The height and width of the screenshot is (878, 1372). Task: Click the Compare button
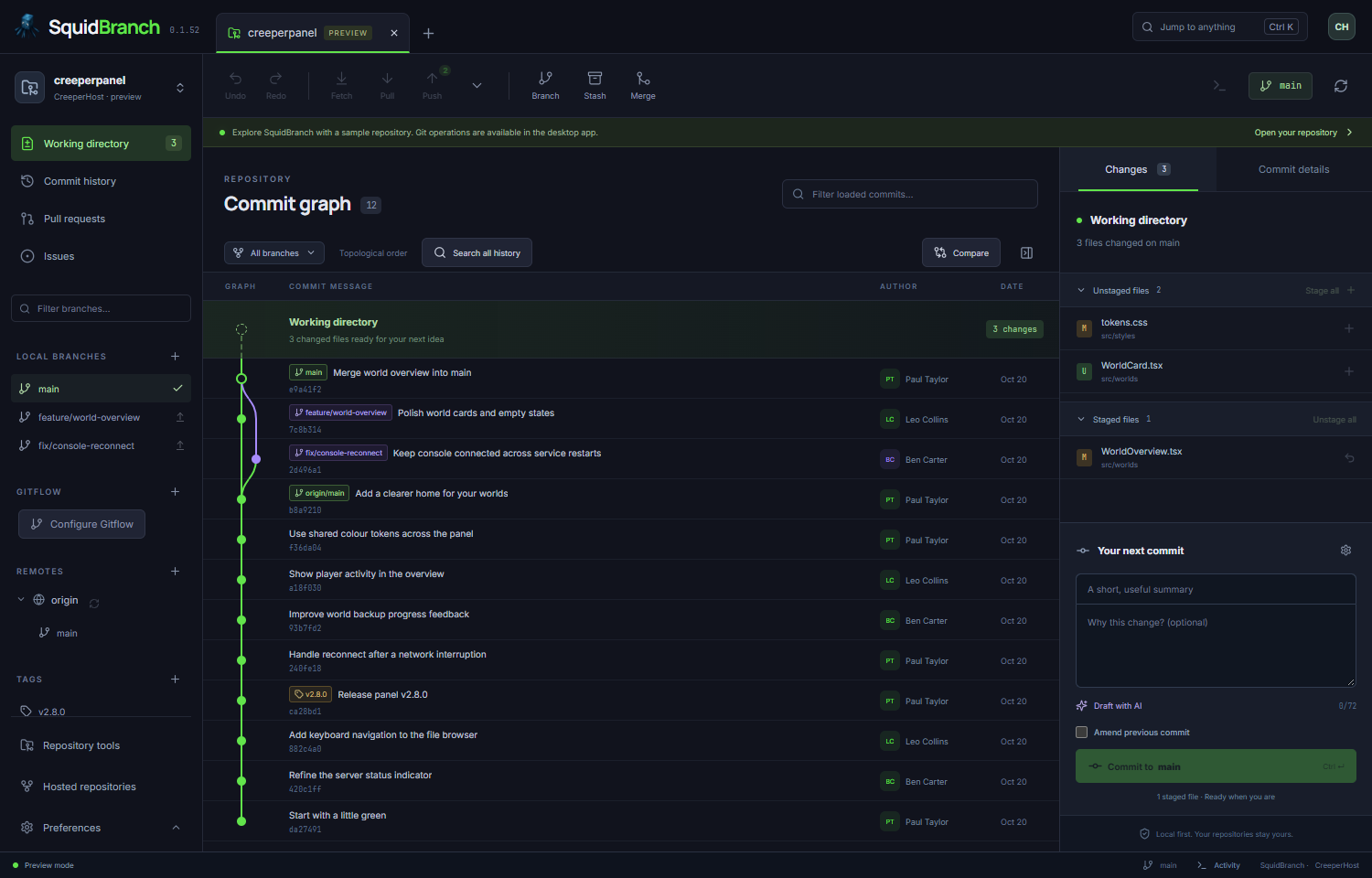coord(961,253)
